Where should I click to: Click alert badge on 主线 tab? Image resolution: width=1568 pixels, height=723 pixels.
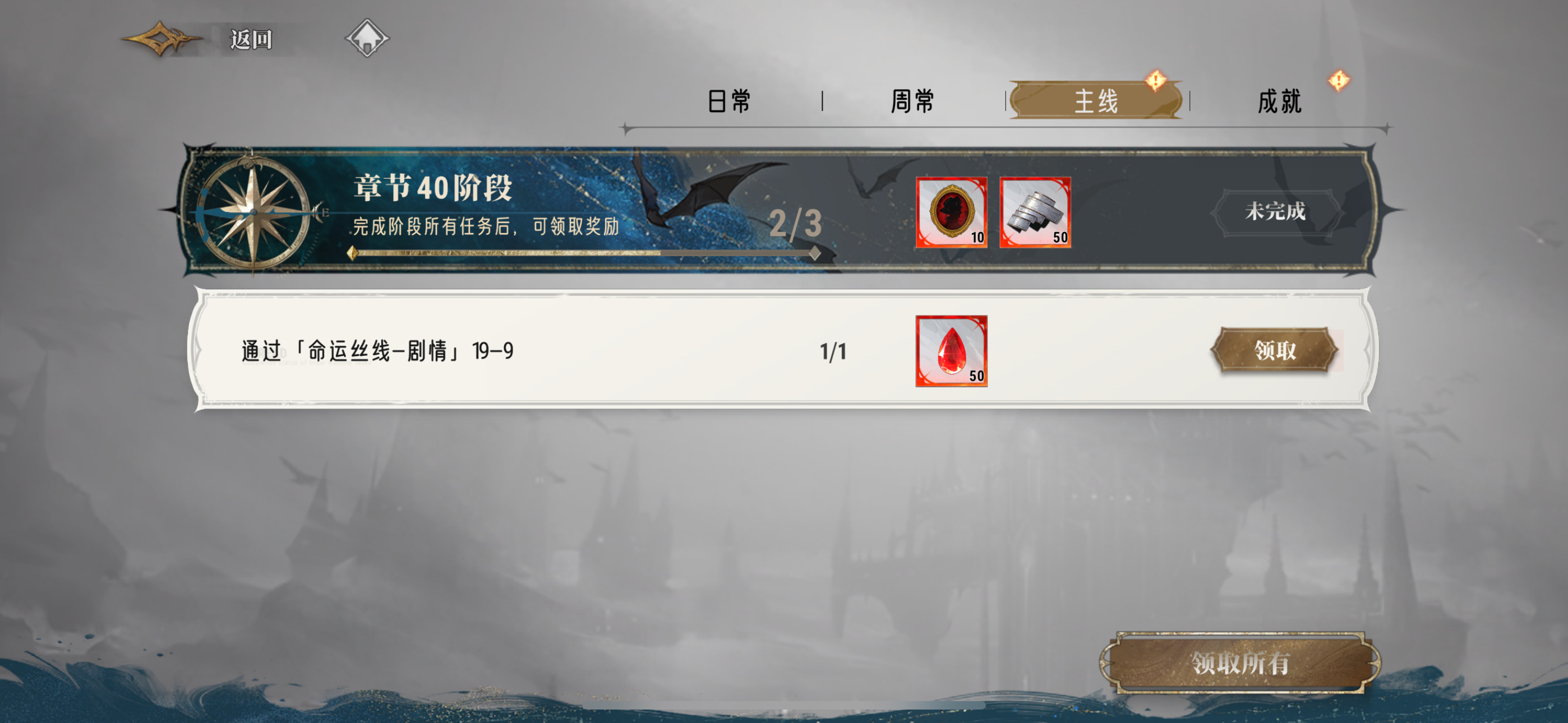1155,80
